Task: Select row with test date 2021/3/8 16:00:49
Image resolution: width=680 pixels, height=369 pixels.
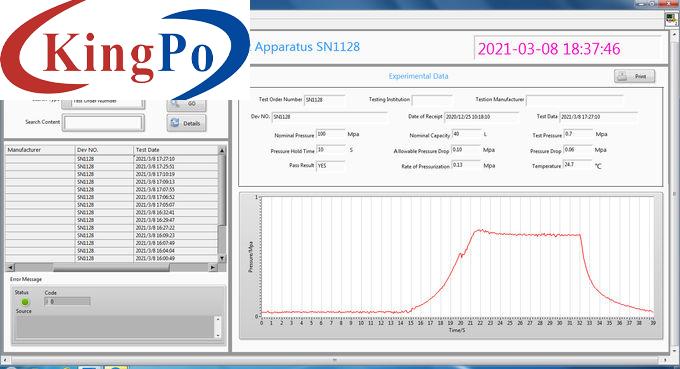Action: click(111, 258)
